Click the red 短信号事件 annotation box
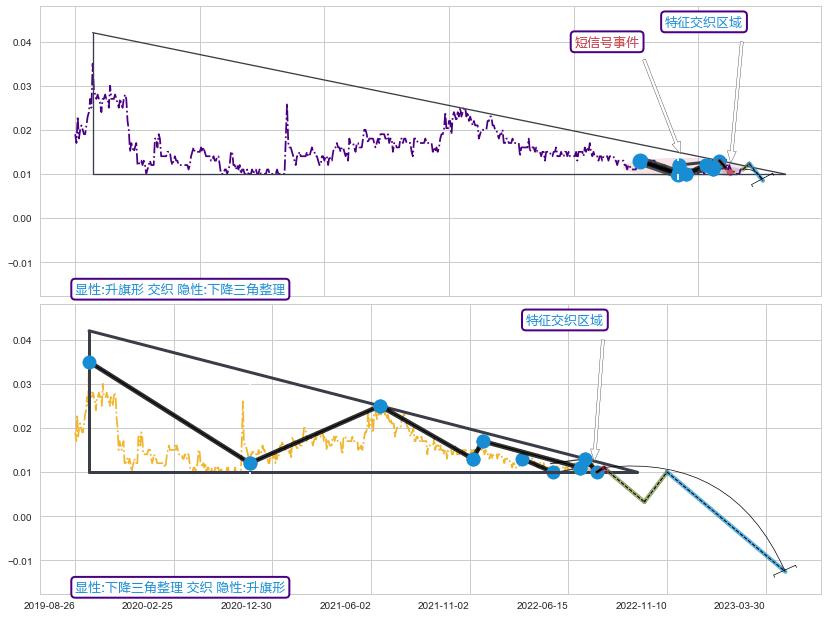 [606, 42]
